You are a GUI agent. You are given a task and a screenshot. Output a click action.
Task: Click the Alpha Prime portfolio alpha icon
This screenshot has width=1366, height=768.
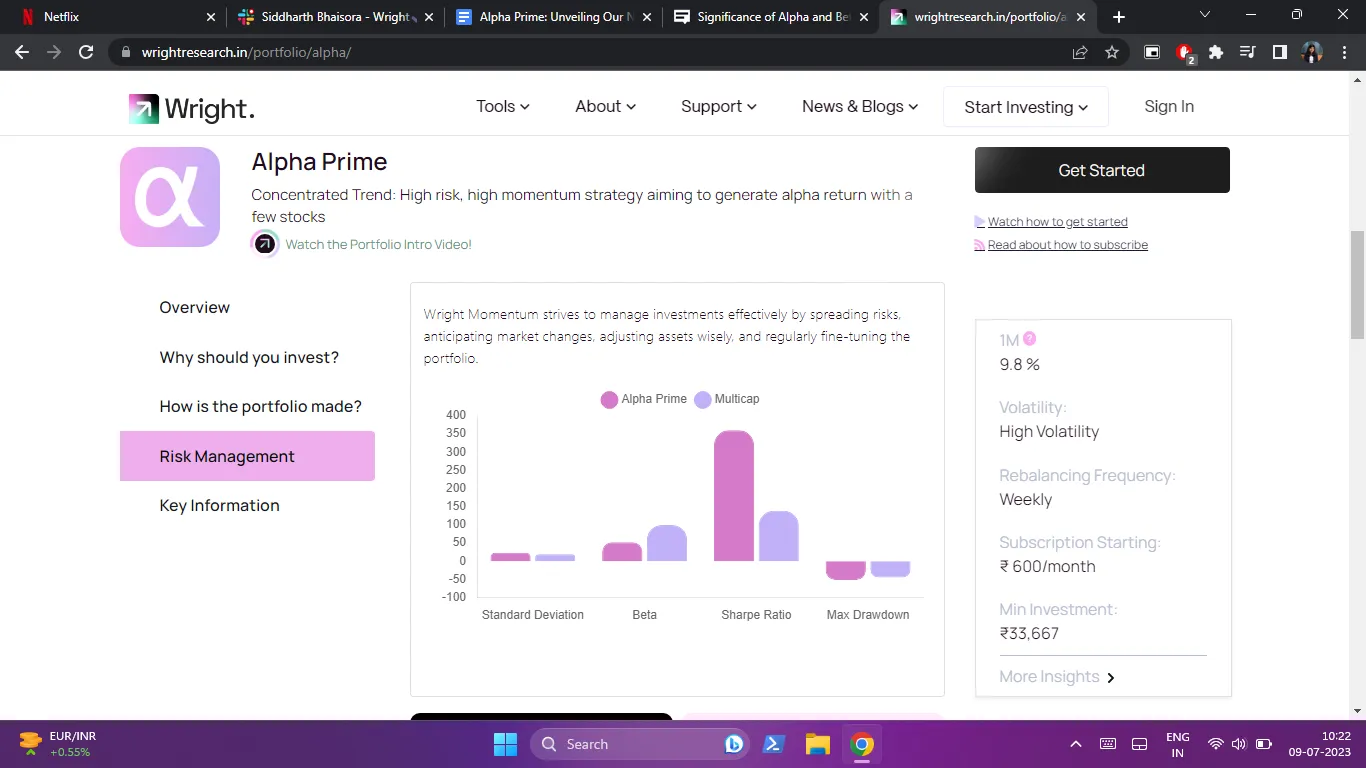point(170,197)
